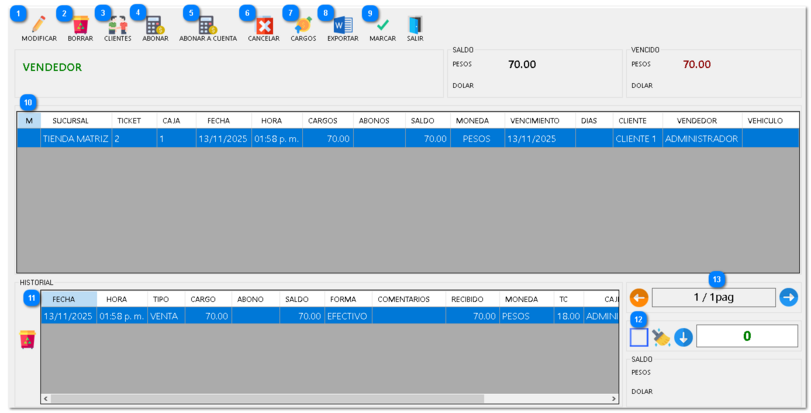Go to previous page with left arrow

pos(639,297)
